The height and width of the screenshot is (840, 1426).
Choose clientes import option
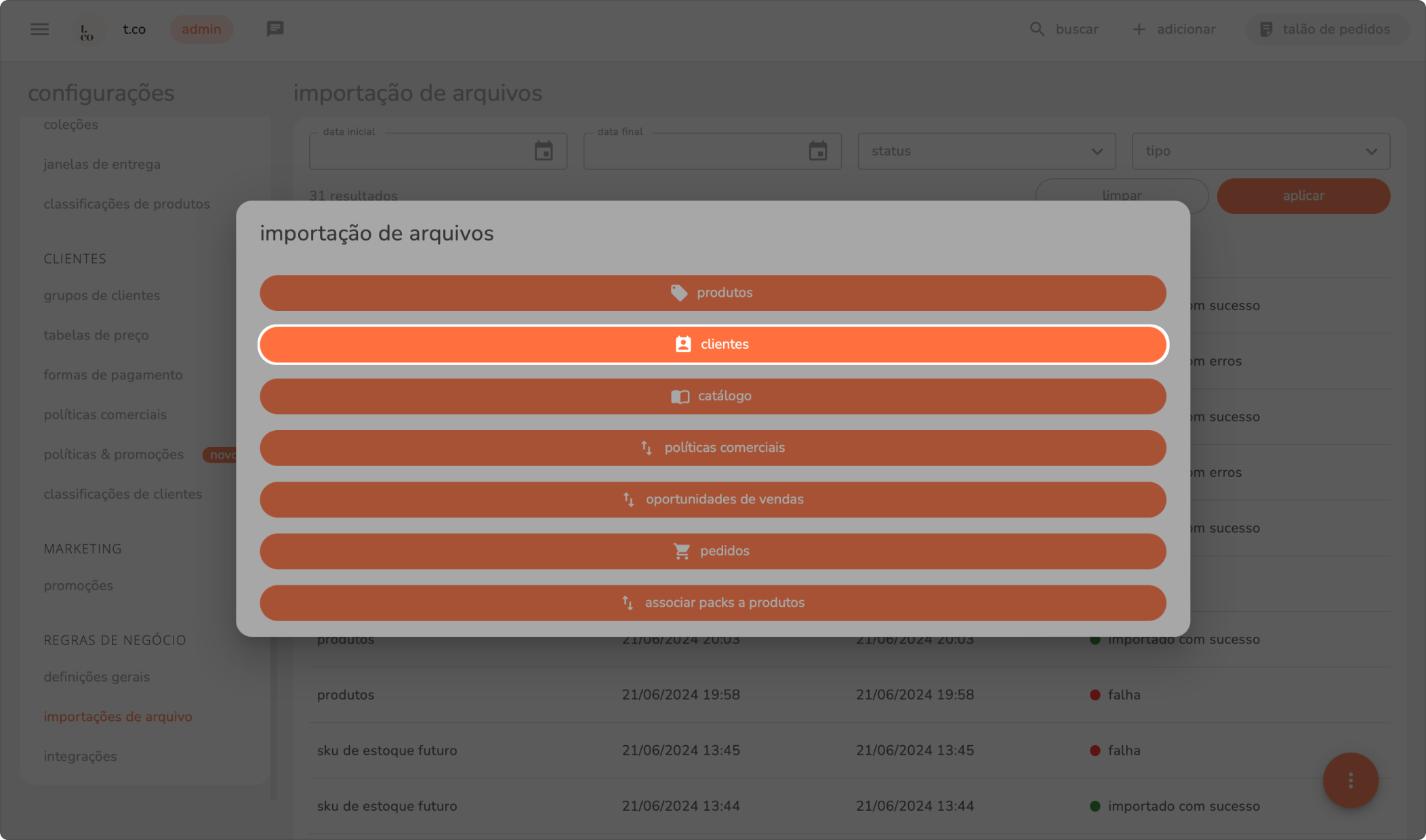click(712, 344)
